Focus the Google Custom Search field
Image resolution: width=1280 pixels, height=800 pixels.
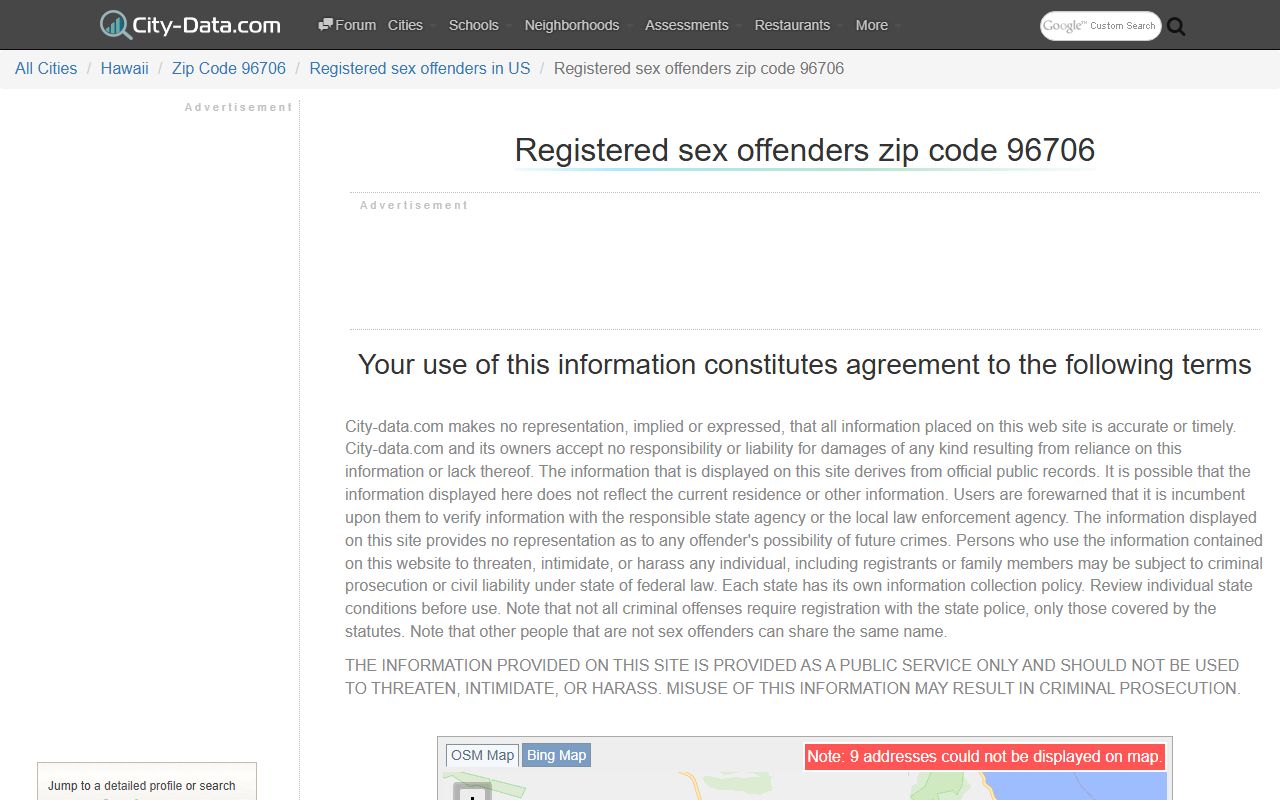coord(1100,26)
